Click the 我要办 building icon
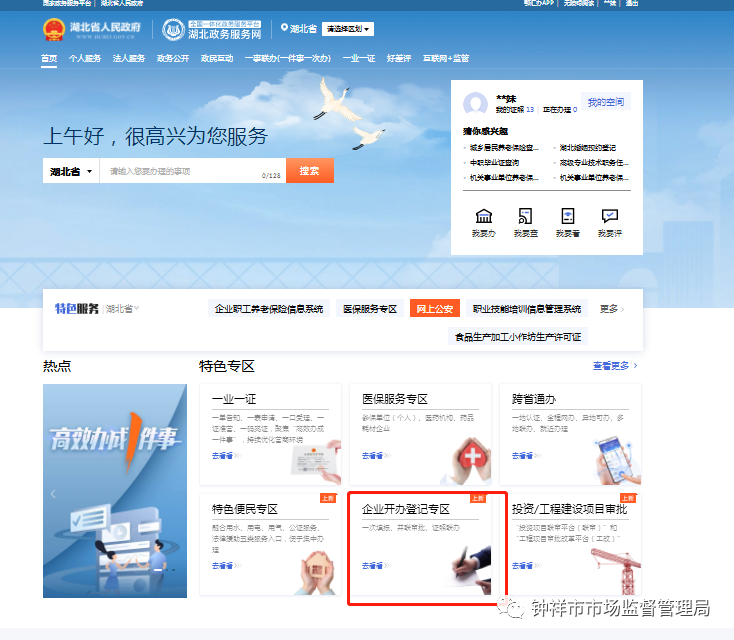The width and height of the screenshot is (734, 640). (x=484, y=216)
